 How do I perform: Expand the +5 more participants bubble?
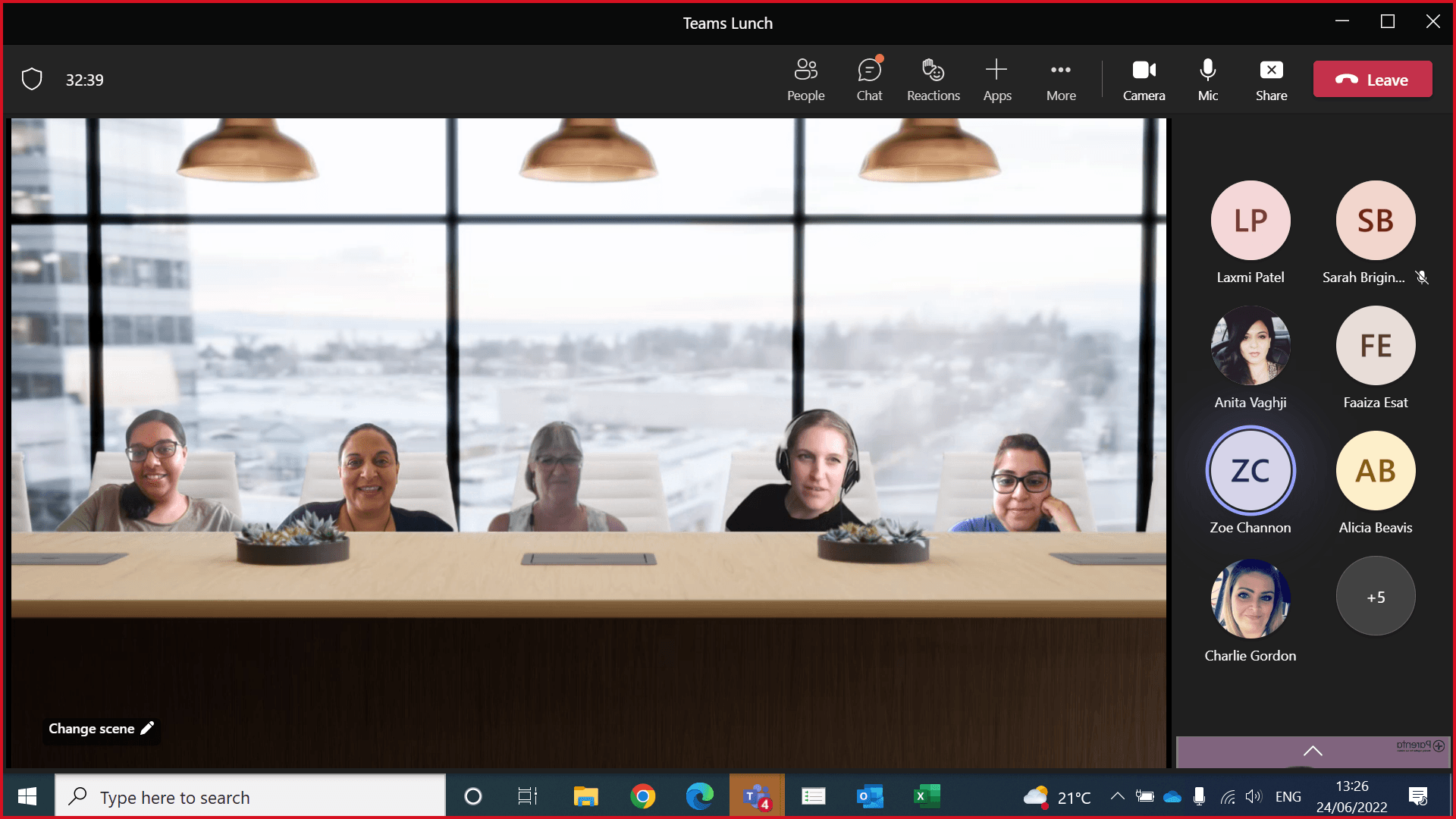point(1375,597)
